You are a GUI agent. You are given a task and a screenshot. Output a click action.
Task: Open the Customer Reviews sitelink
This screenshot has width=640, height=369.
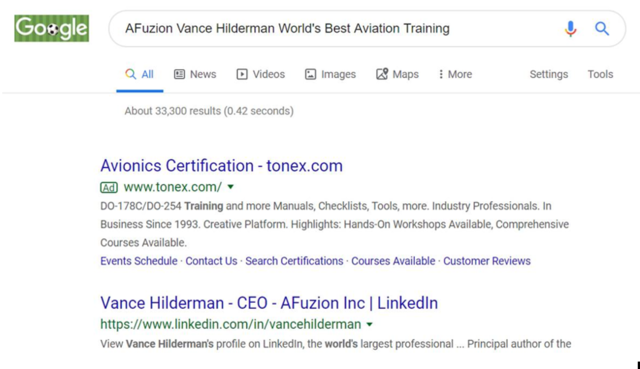[487, 261]
